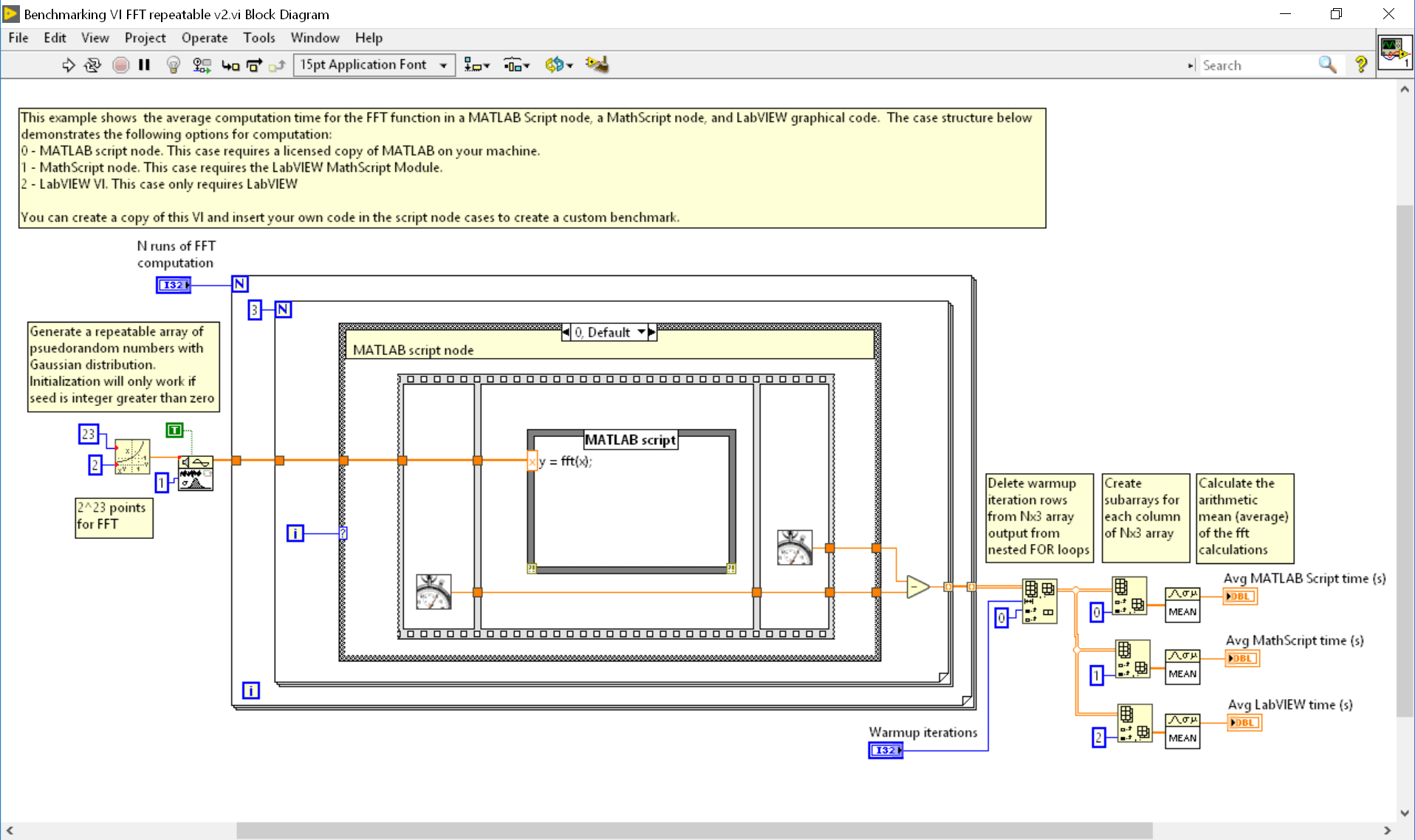Image resolution: width=1415 pixels, height=840 pixels.
Task: Open the Operate menu
Action: click(x=205, y=38)
